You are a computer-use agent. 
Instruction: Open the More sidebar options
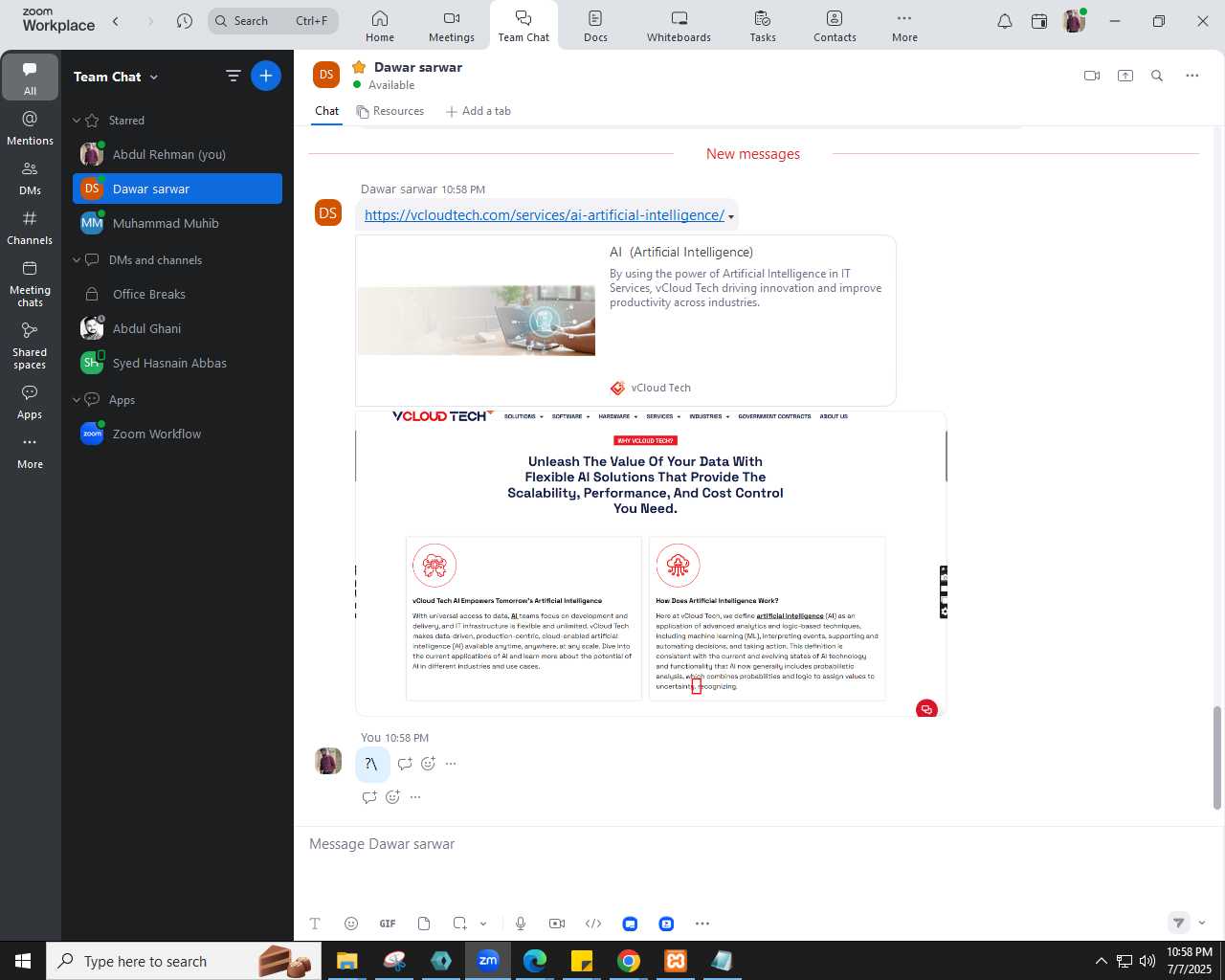(30, 452)
